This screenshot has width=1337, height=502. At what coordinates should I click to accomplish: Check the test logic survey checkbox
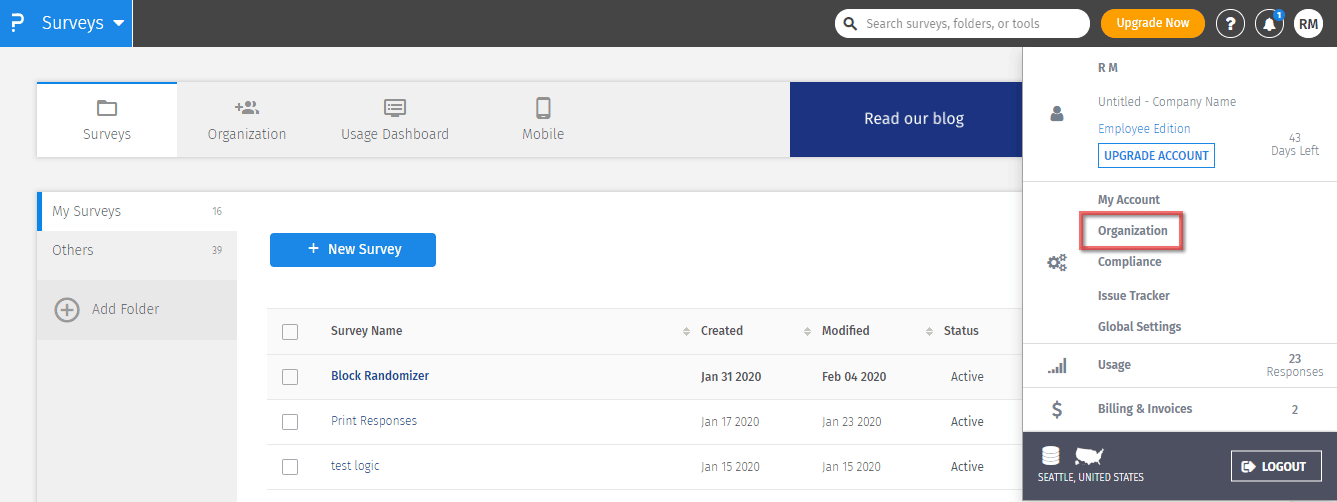(x=290, y=467)
